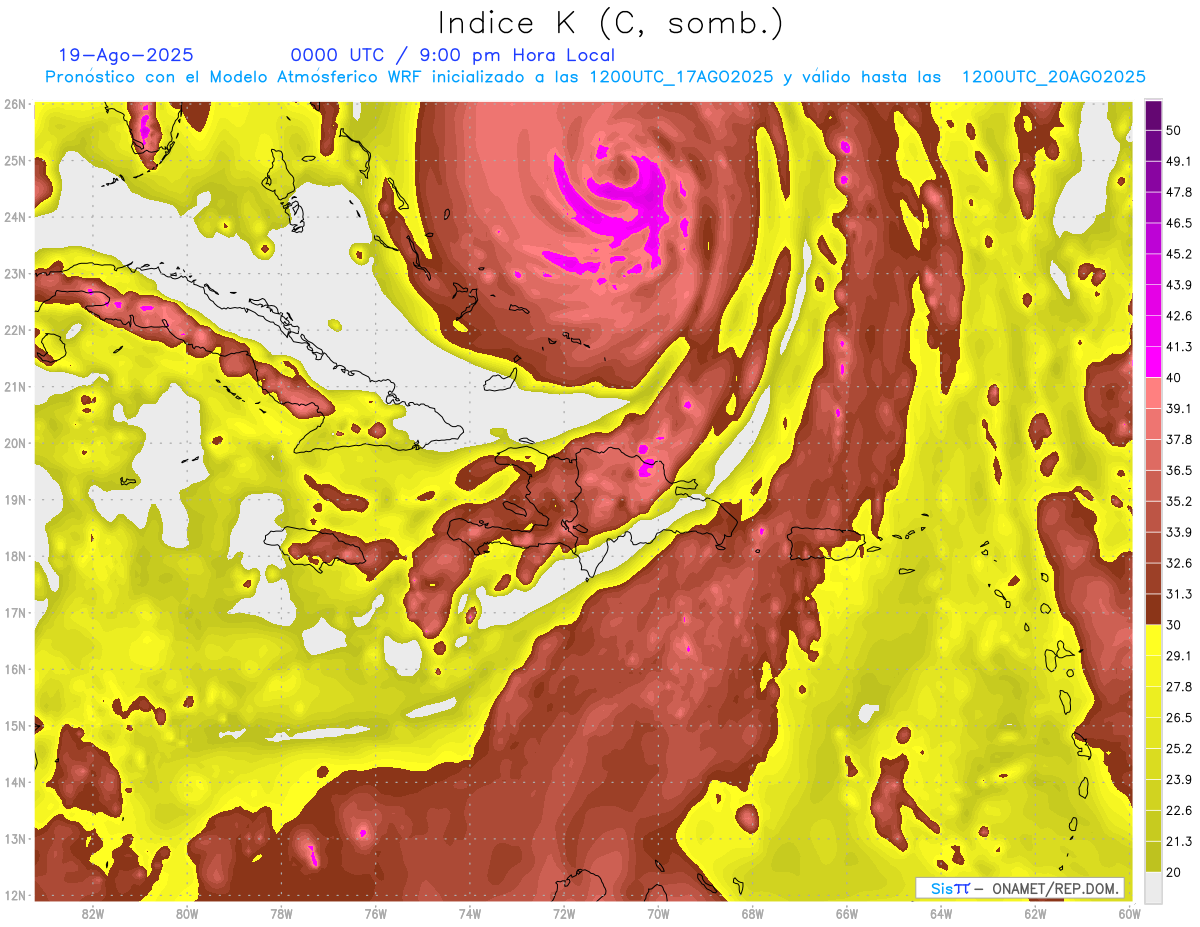Click the '25.2' color scale value
Image resolution: width=1200 pixels, height=927 pixels.
coord(1178,749)
